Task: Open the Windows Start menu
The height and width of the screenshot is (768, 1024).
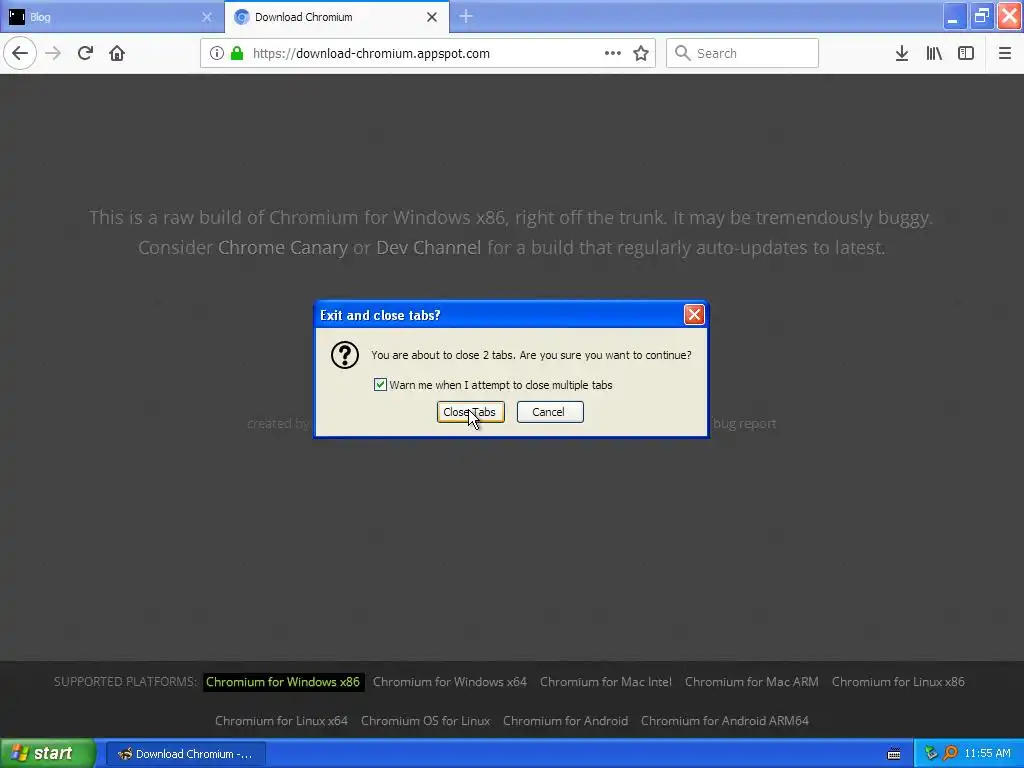Action: click(47, 753)
